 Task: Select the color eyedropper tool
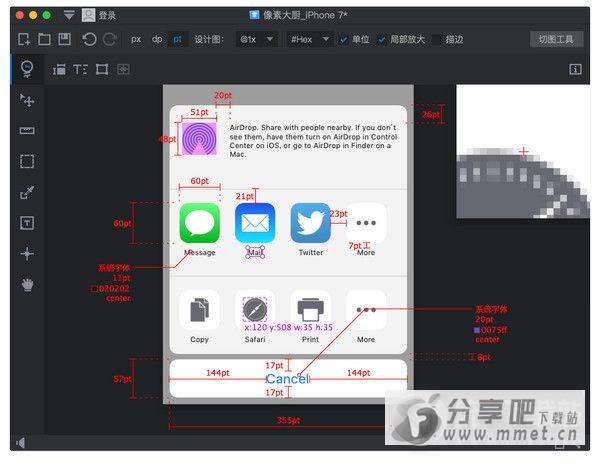click(x=27, y=192)
